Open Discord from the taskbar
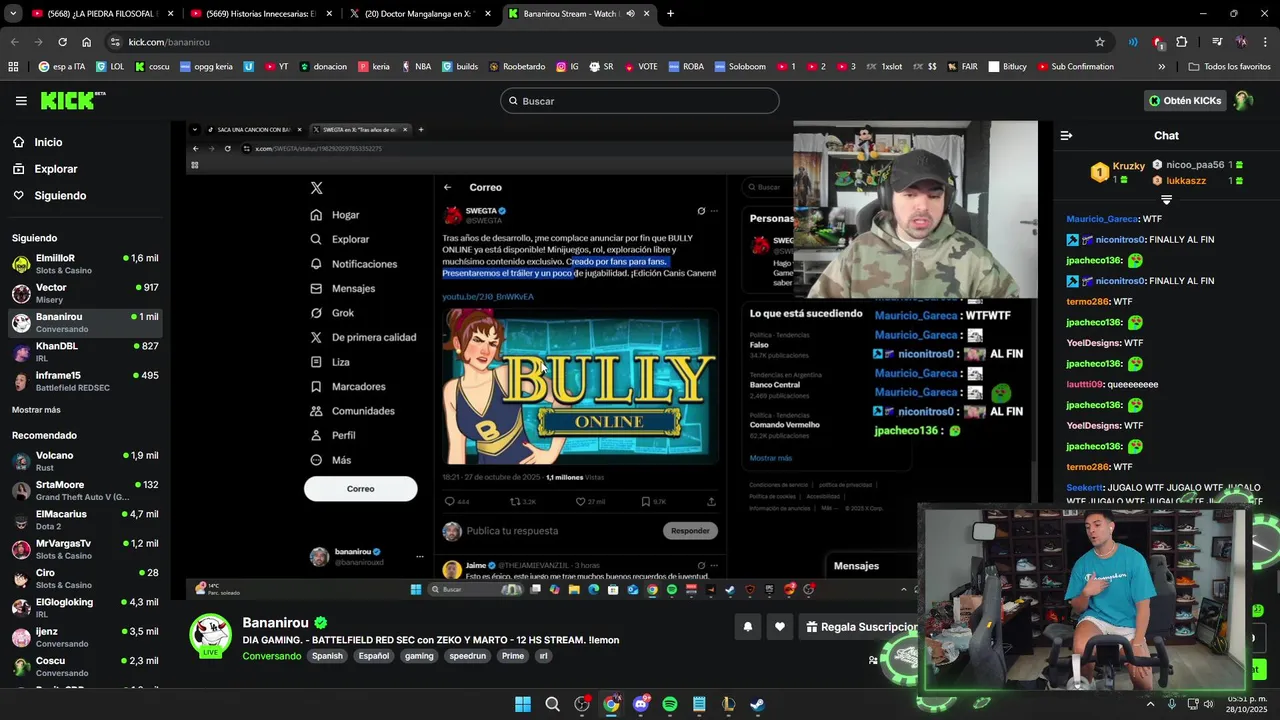This screenshot has height=720, width=1280. coord(641,704)
